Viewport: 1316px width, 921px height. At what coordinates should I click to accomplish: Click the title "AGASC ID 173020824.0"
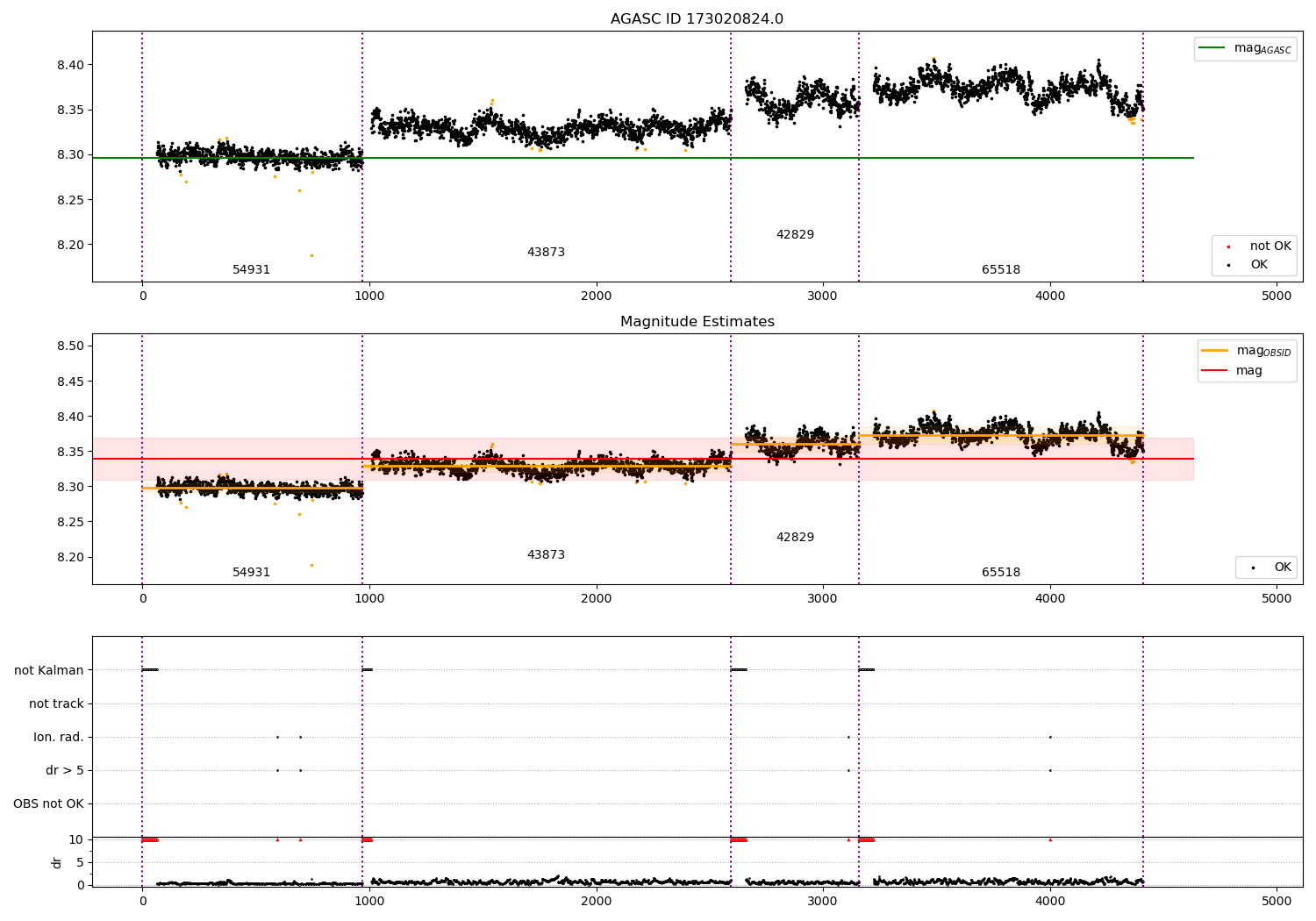pos(697,19)
